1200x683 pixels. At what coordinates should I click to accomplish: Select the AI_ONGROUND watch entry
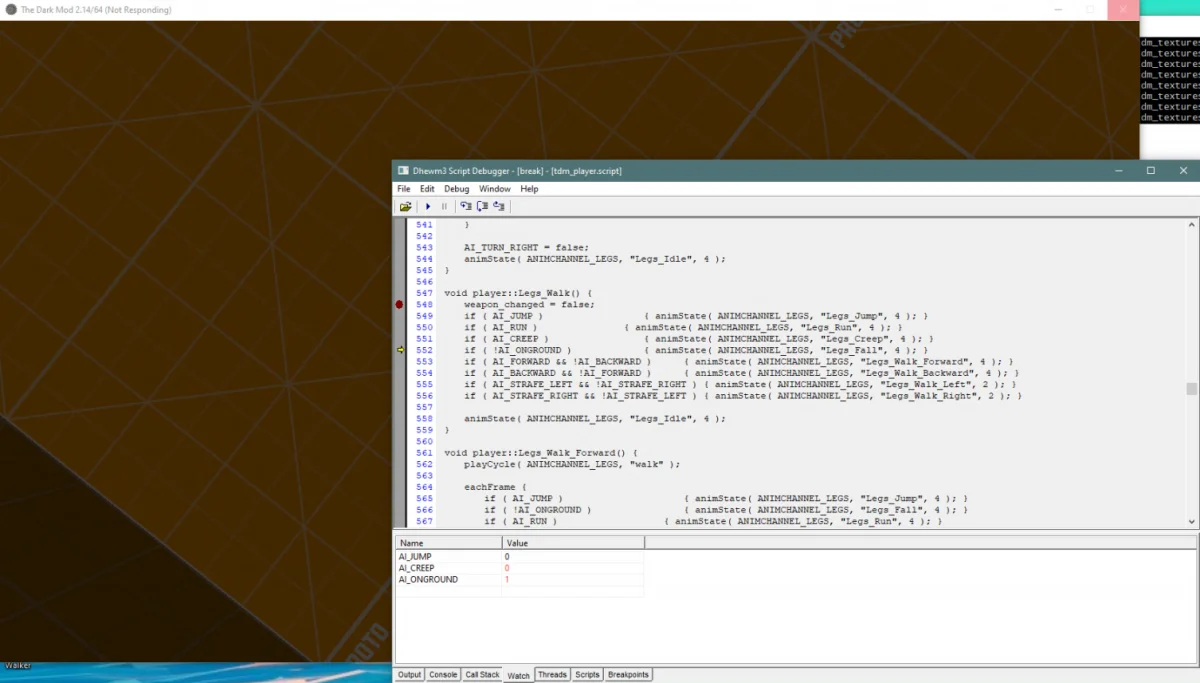pos(428,579)
